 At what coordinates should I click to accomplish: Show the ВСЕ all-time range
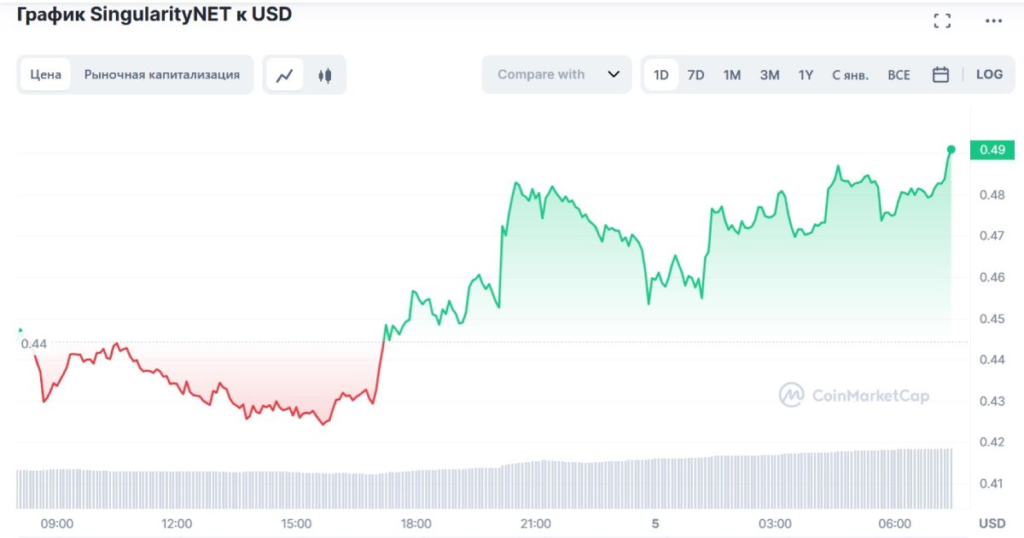pyautogui.click(x=899, y=75)
